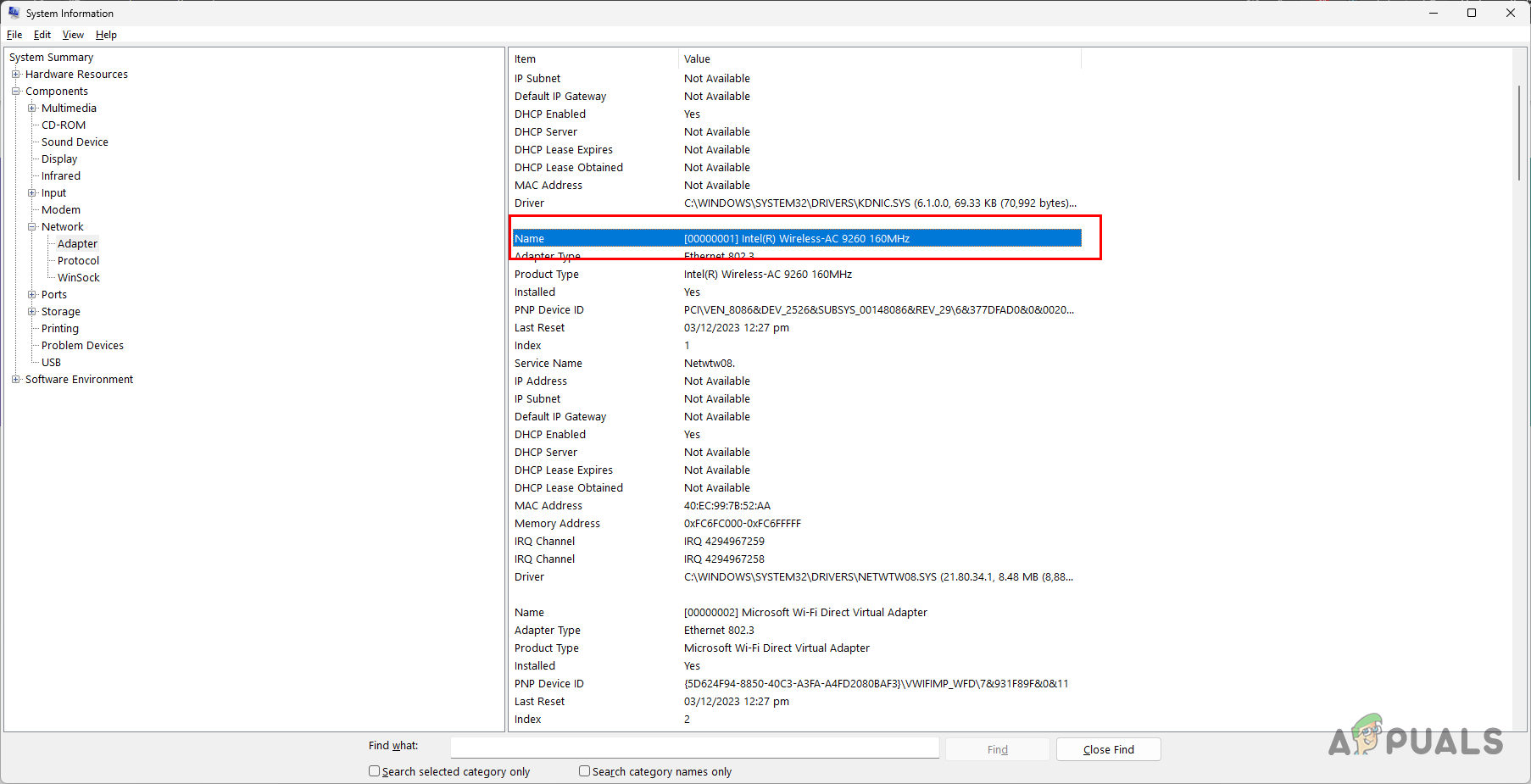1531x784 pixels.
Task: Select the Storage tree label
Action: click(61, 311)
